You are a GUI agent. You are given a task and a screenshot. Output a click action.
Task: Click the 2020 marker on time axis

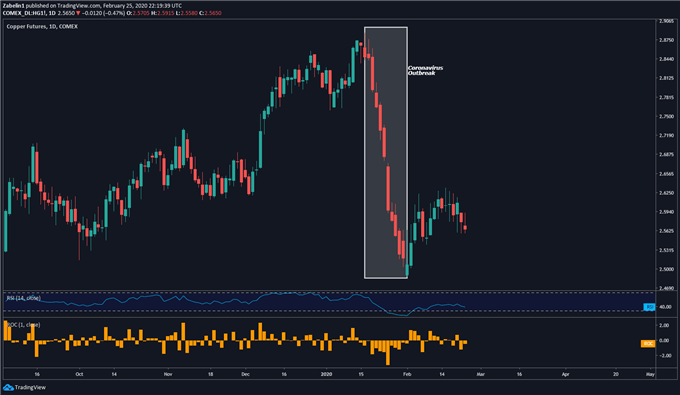tap(326, 374)
